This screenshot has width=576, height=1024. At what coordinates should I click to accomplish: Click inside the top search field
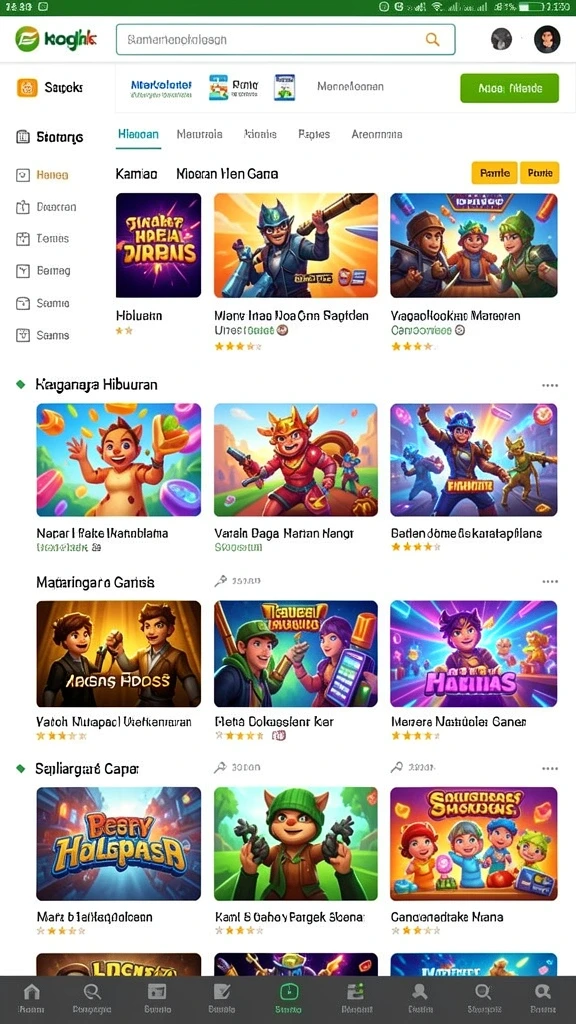pos(285,39)
